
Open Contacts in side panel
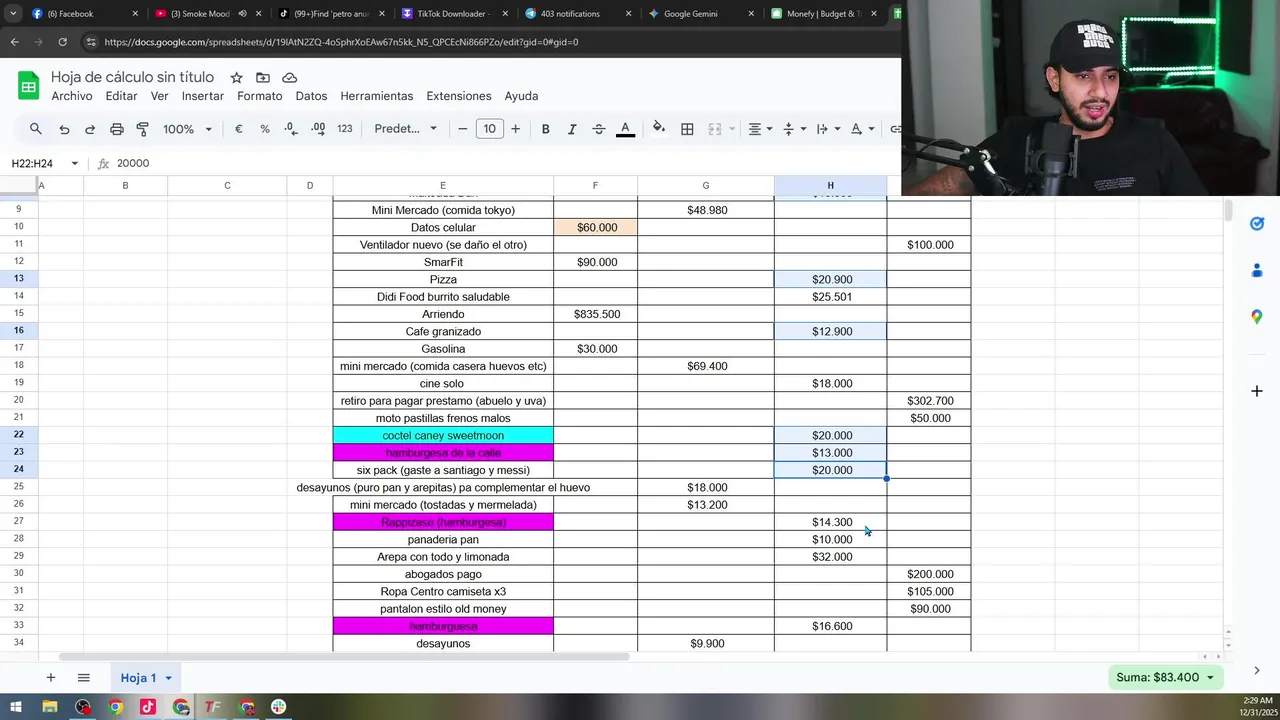coord(1257,270)
